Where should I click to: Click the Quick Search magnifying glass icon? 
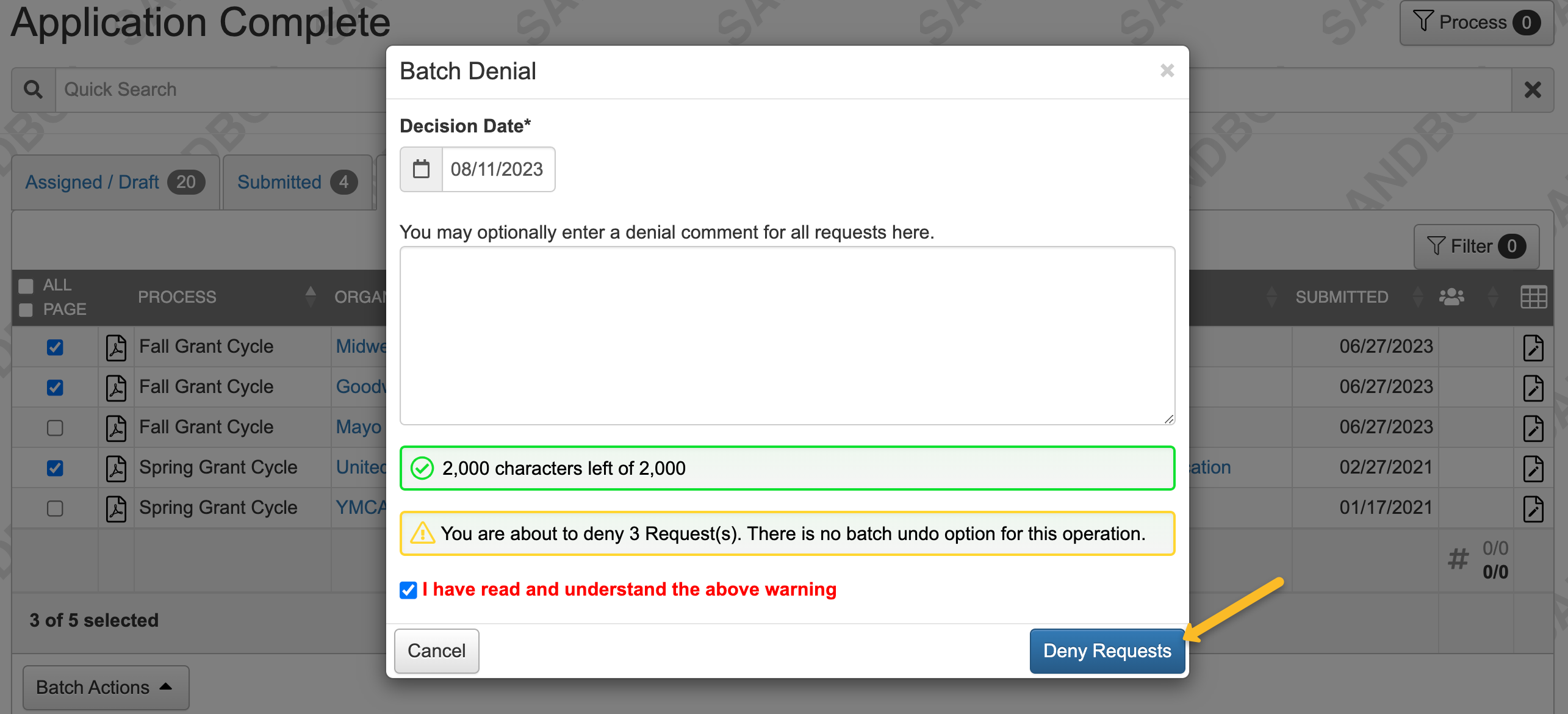coord(33,89)
